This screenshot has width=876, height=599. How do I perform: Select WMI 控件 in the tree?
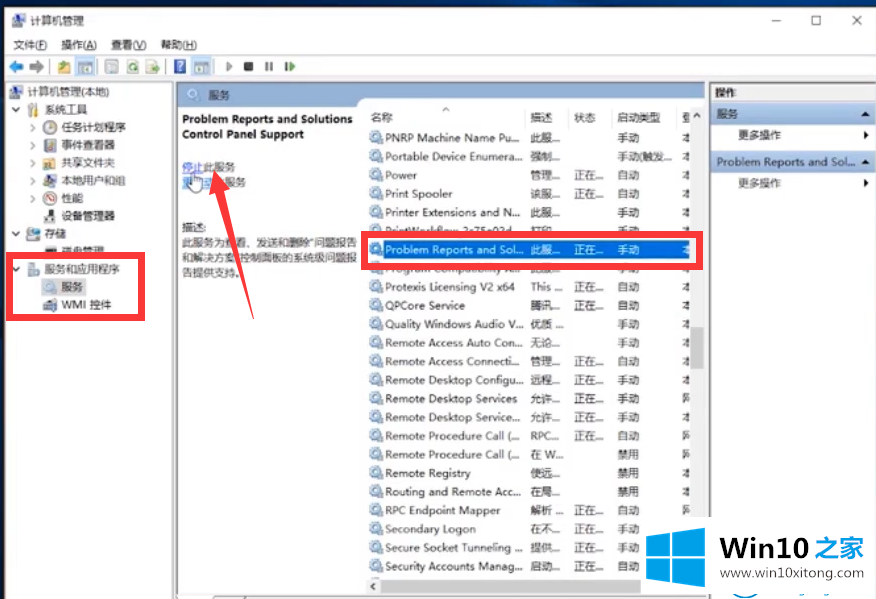click(x=86, y=305)
